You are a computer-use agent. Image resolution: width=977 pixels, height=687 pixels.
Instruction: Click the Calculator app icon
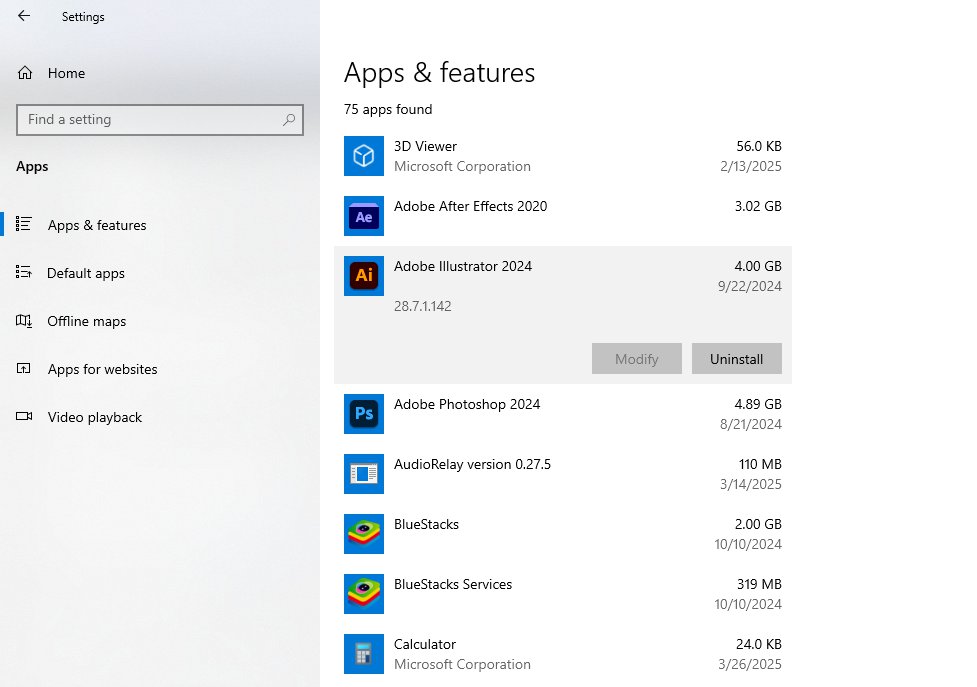coord(364,654)
